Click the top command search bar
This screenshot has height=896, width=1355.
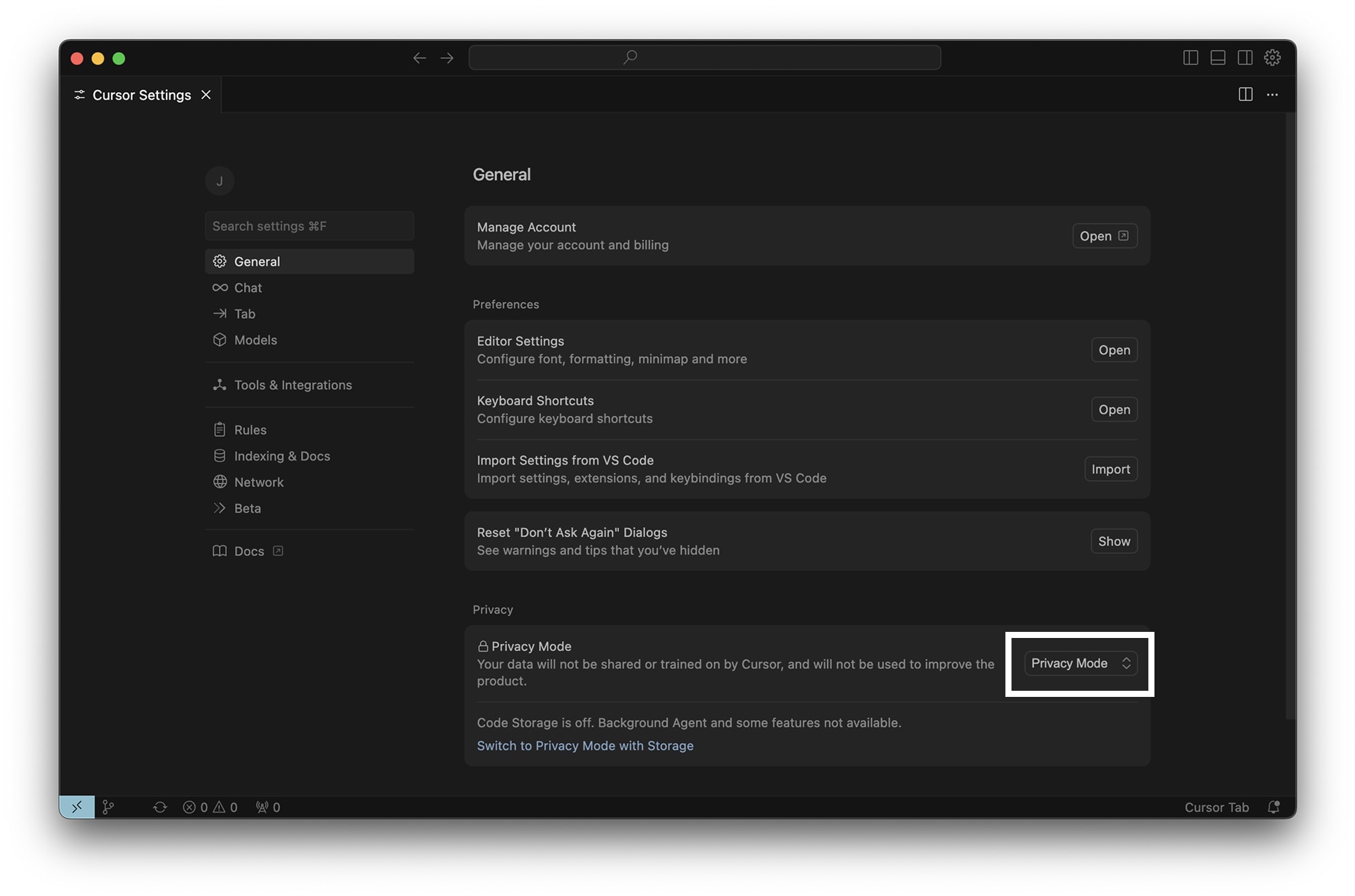click(705, 58)
